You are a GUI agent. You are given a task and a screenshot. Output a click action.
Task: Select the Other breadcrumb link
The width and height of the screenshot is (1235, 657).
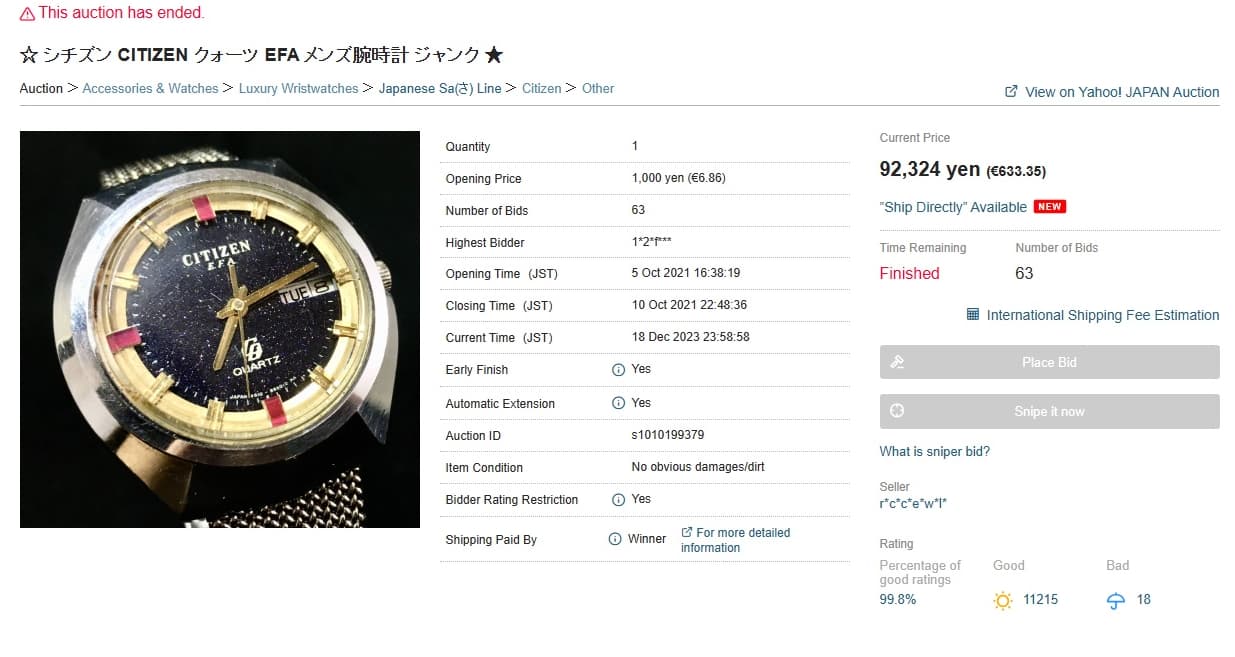[598, 89]
